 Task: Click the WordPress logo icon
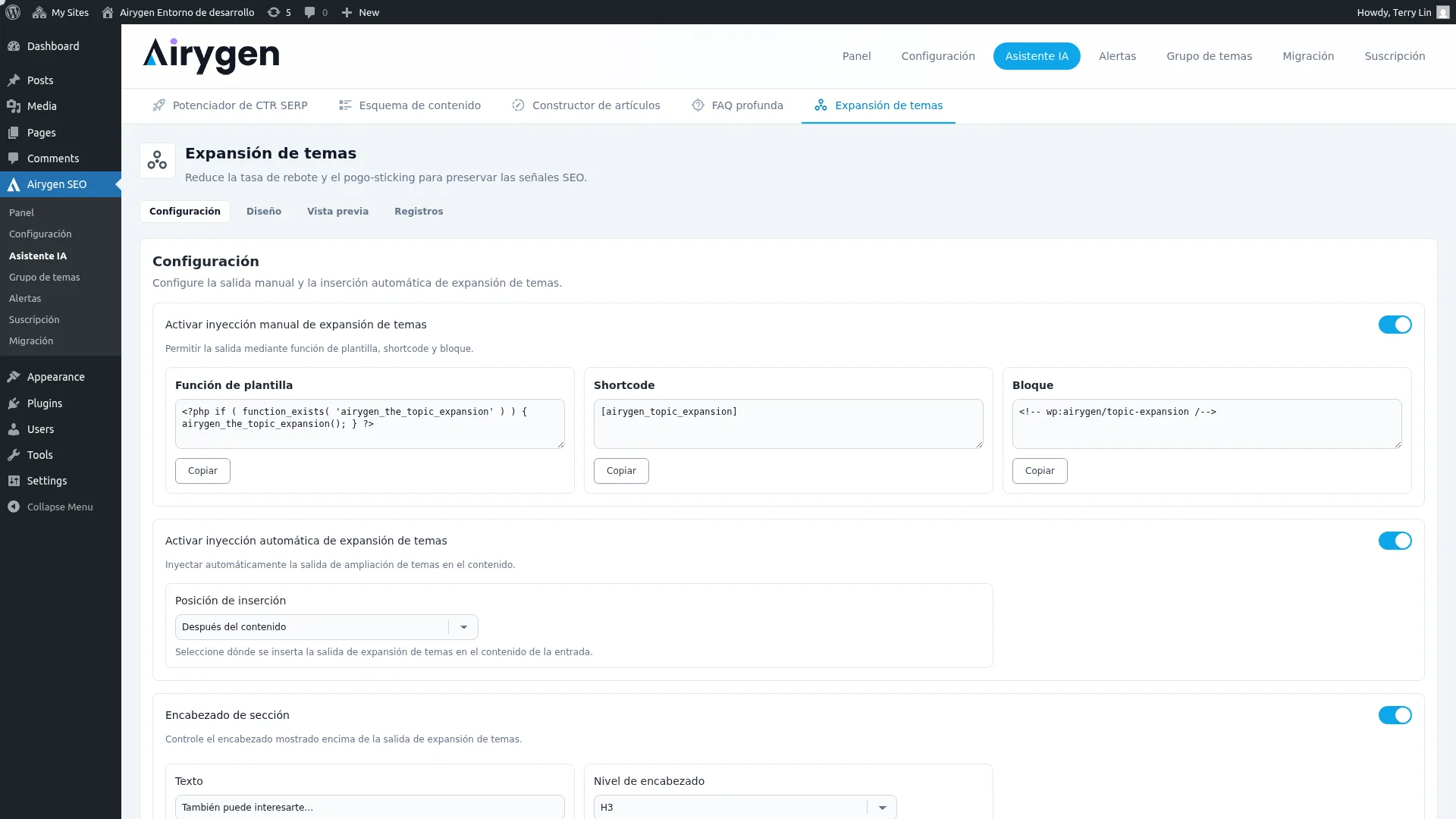click(13, 12)
